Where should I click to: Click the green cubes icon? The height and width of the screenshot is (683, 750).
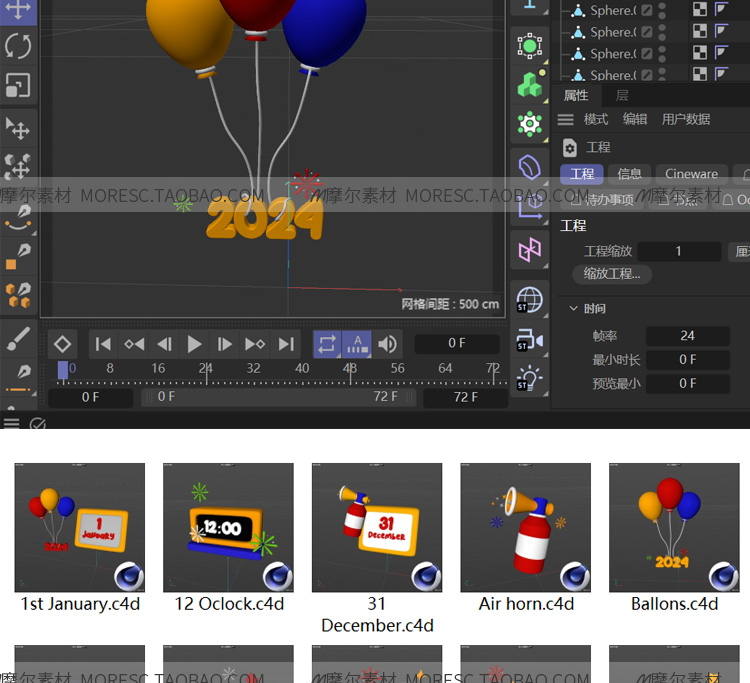(529, 85)
